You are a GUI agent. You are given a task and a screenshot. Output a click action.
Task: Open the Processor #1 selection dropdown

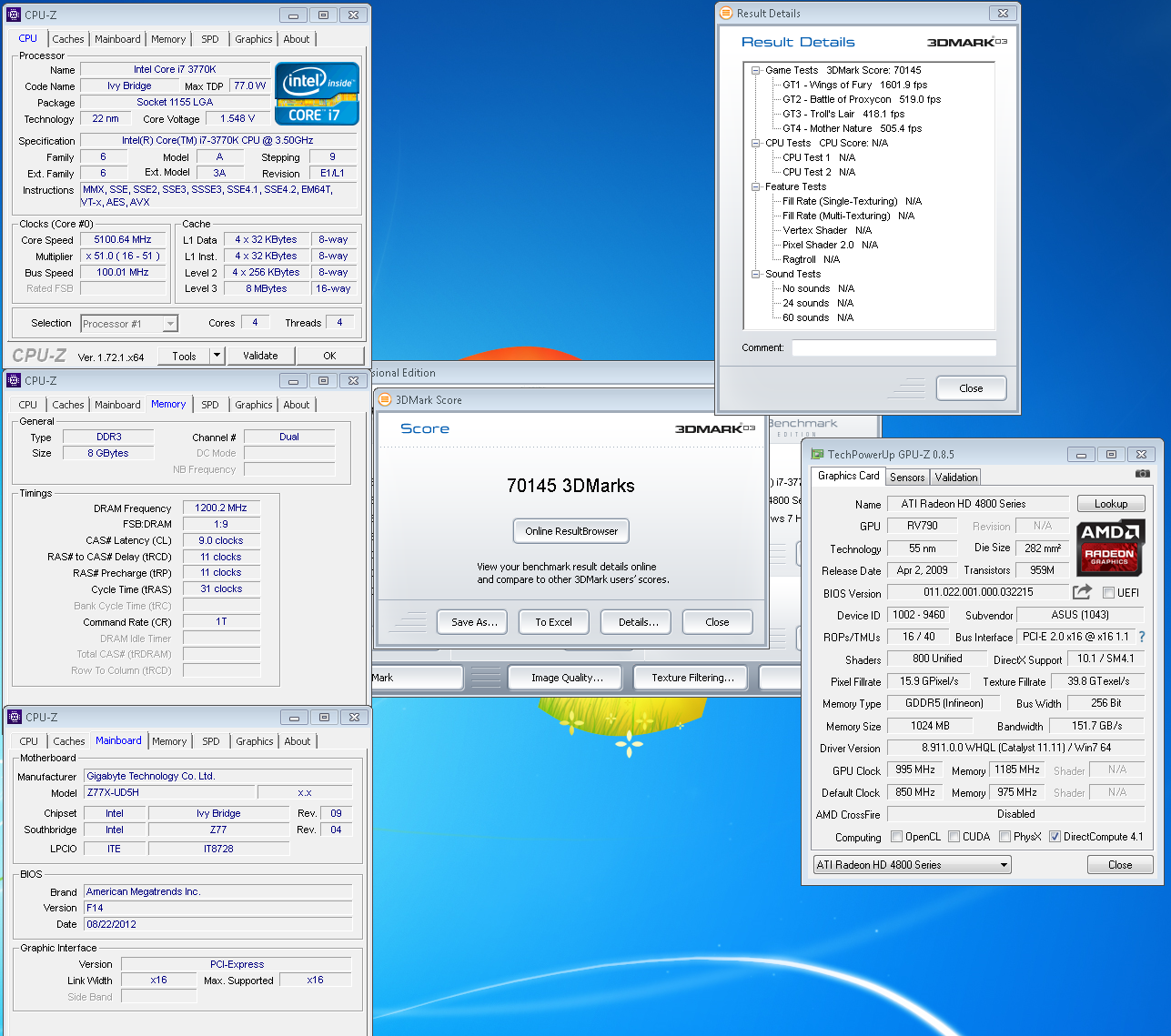(x=170, y=324)
